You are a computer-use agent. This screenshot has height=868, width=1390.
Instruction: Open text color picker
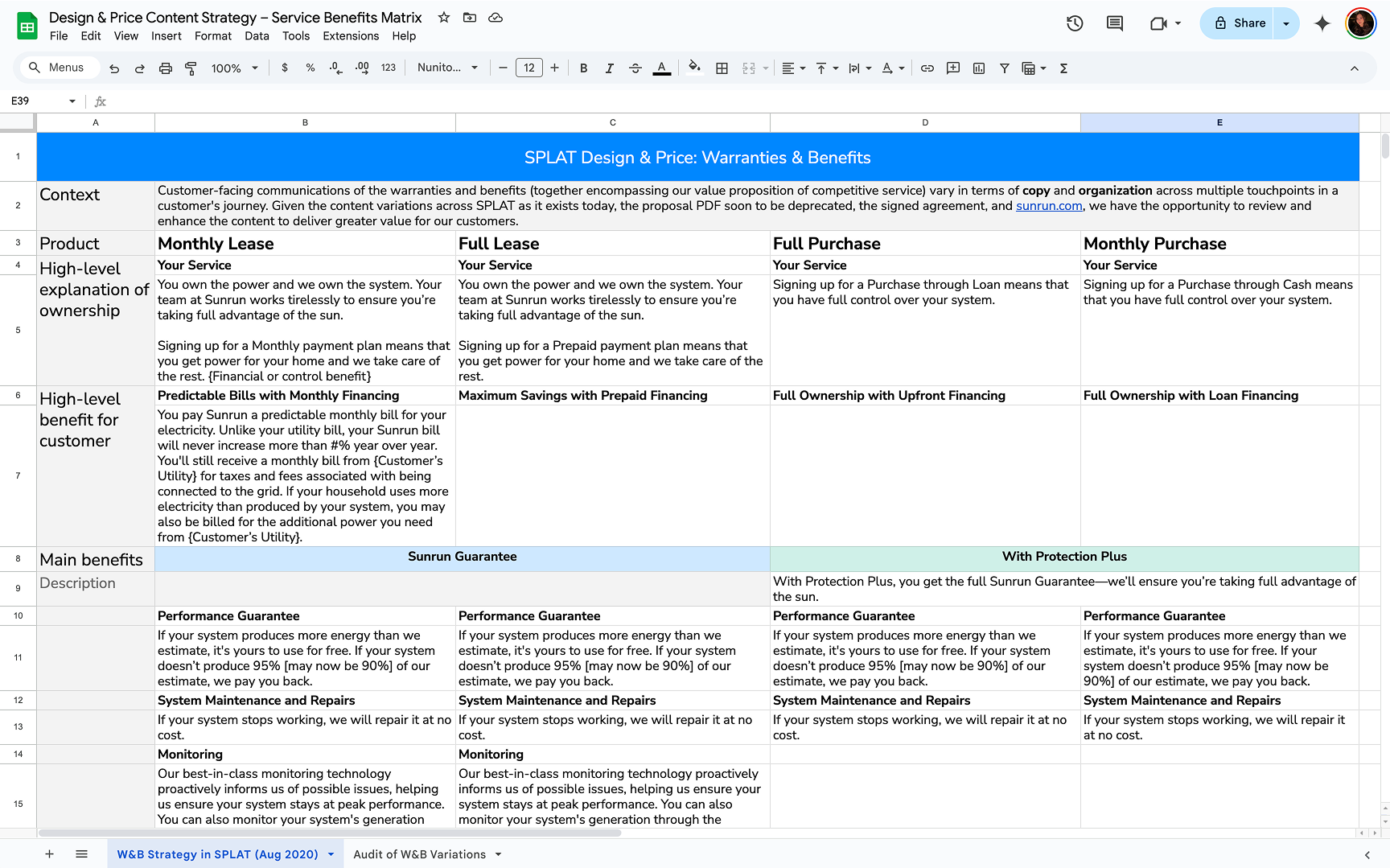pyautogui.click(x=662, y=68)
